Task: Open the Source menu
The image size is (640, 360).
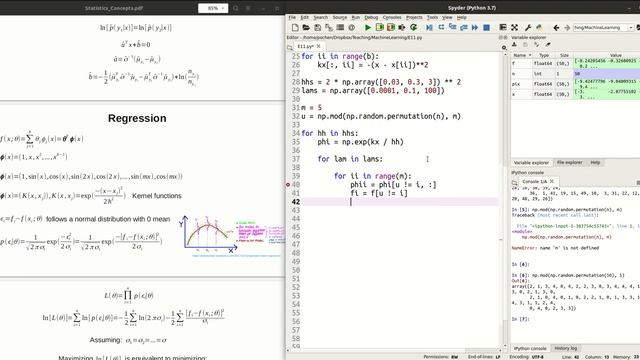Action: (x=340, y=18)
